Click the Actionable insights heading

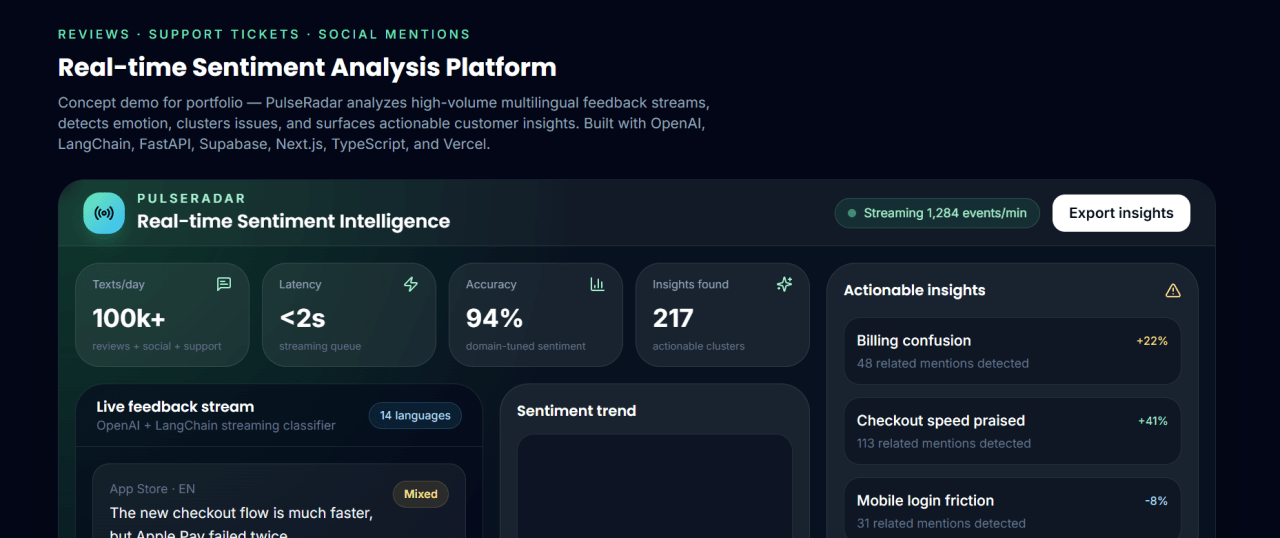coord(914,290)
